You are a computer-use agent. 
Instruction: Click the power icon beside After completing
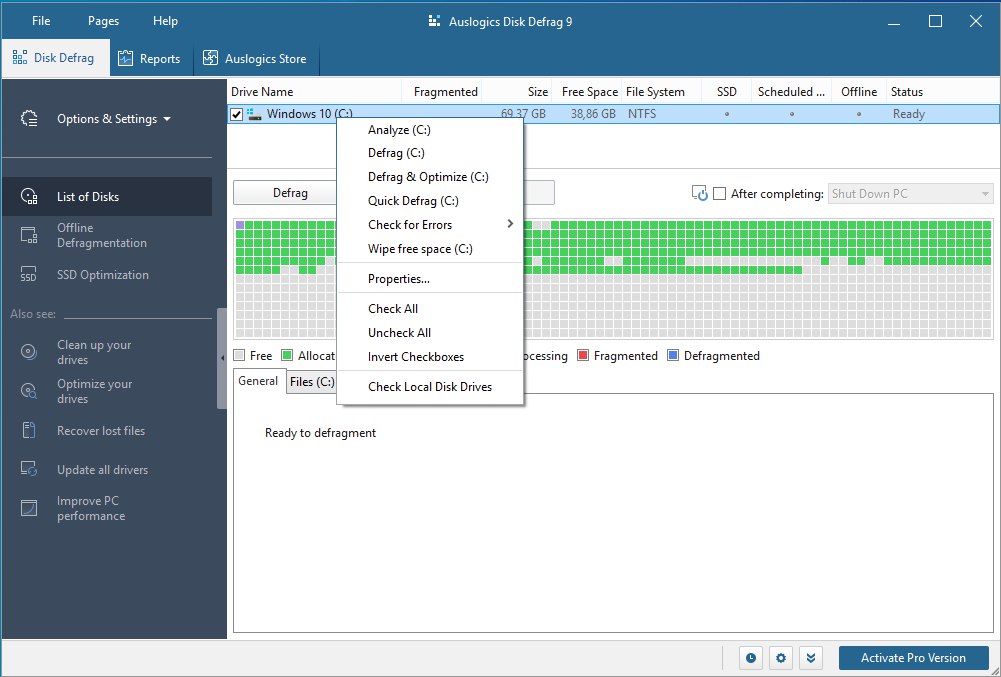700,194
